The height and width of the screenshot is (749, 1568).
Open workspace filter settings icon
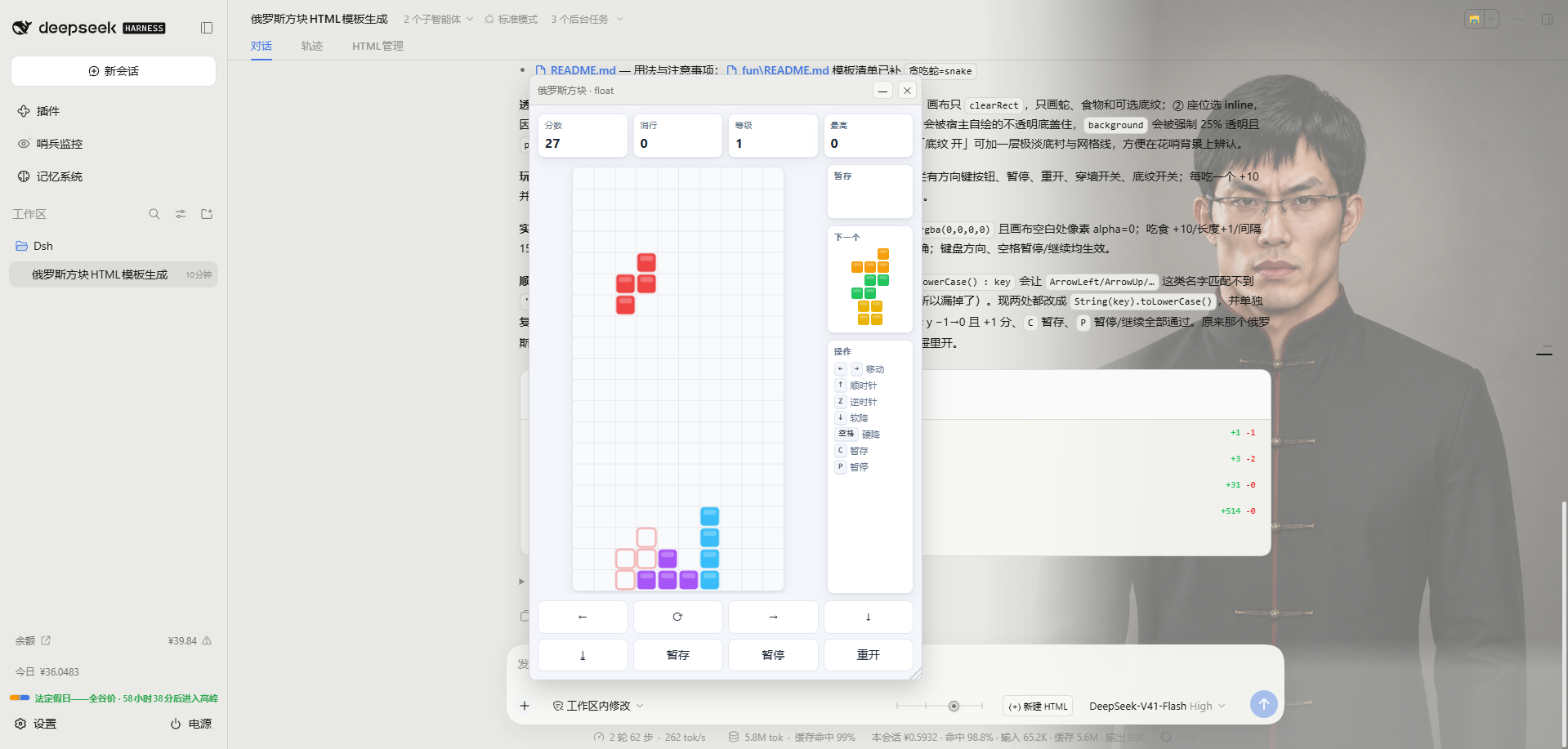[x=181, y=214]
